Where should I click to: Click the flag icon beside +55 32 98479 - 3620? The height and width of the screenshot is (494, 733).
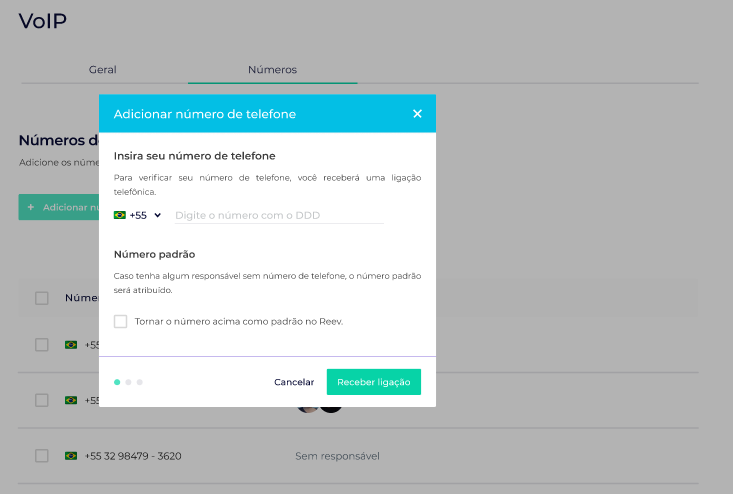pos(71,456)
